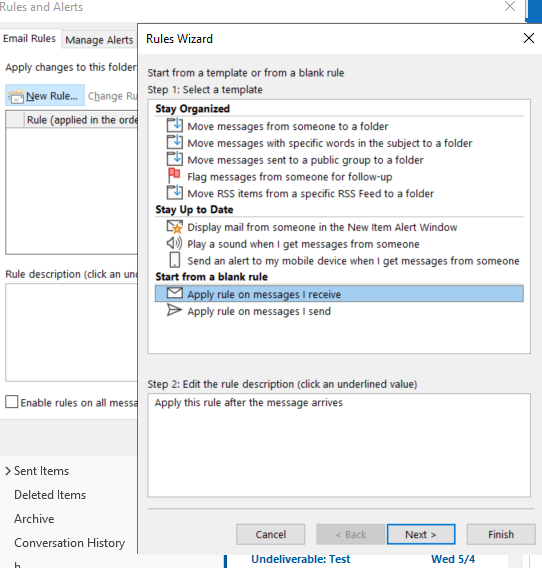542x568 pixels.
Task: Click the Finish button
Action: [x=501, y=534]
